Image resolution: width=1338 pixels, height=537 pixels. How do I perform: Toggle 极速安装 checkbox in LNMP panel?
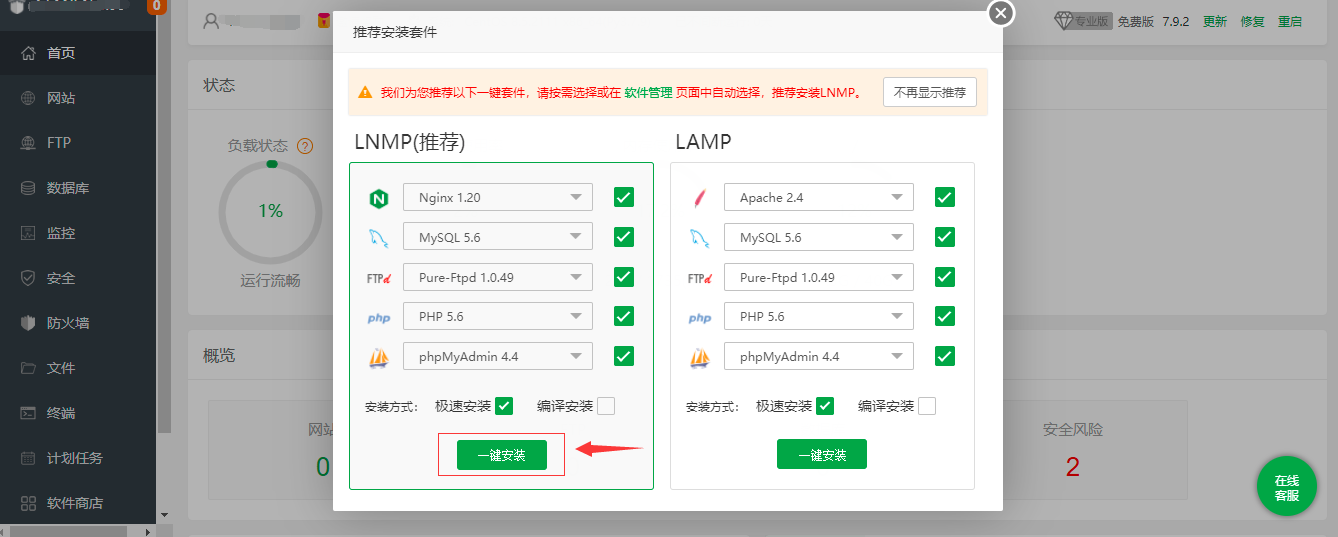click(x=504, y=406)
